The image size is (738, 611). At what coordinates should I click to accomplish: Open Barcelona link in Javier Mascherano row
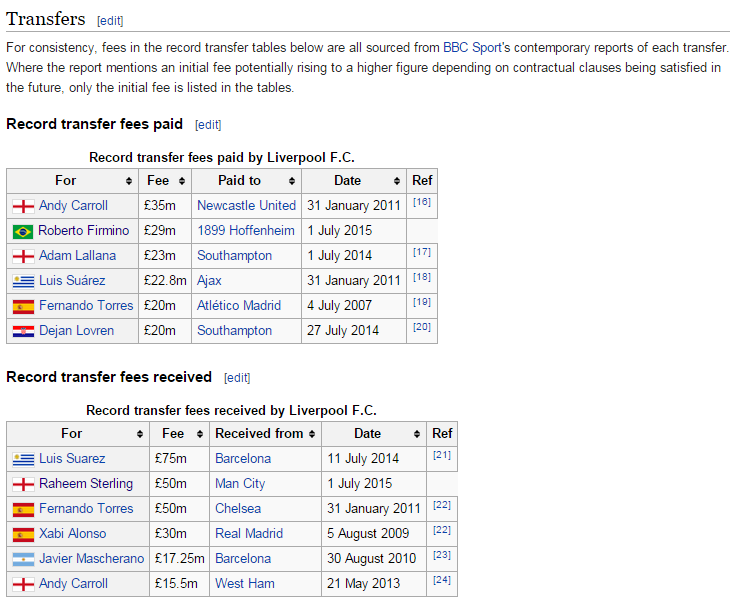243,558
